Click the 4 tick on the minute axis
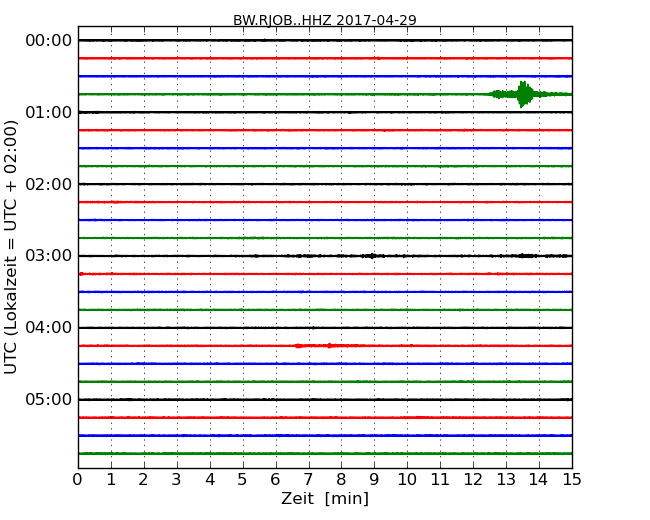Viewport: 650px width, 520px height. tap(210, 480)
